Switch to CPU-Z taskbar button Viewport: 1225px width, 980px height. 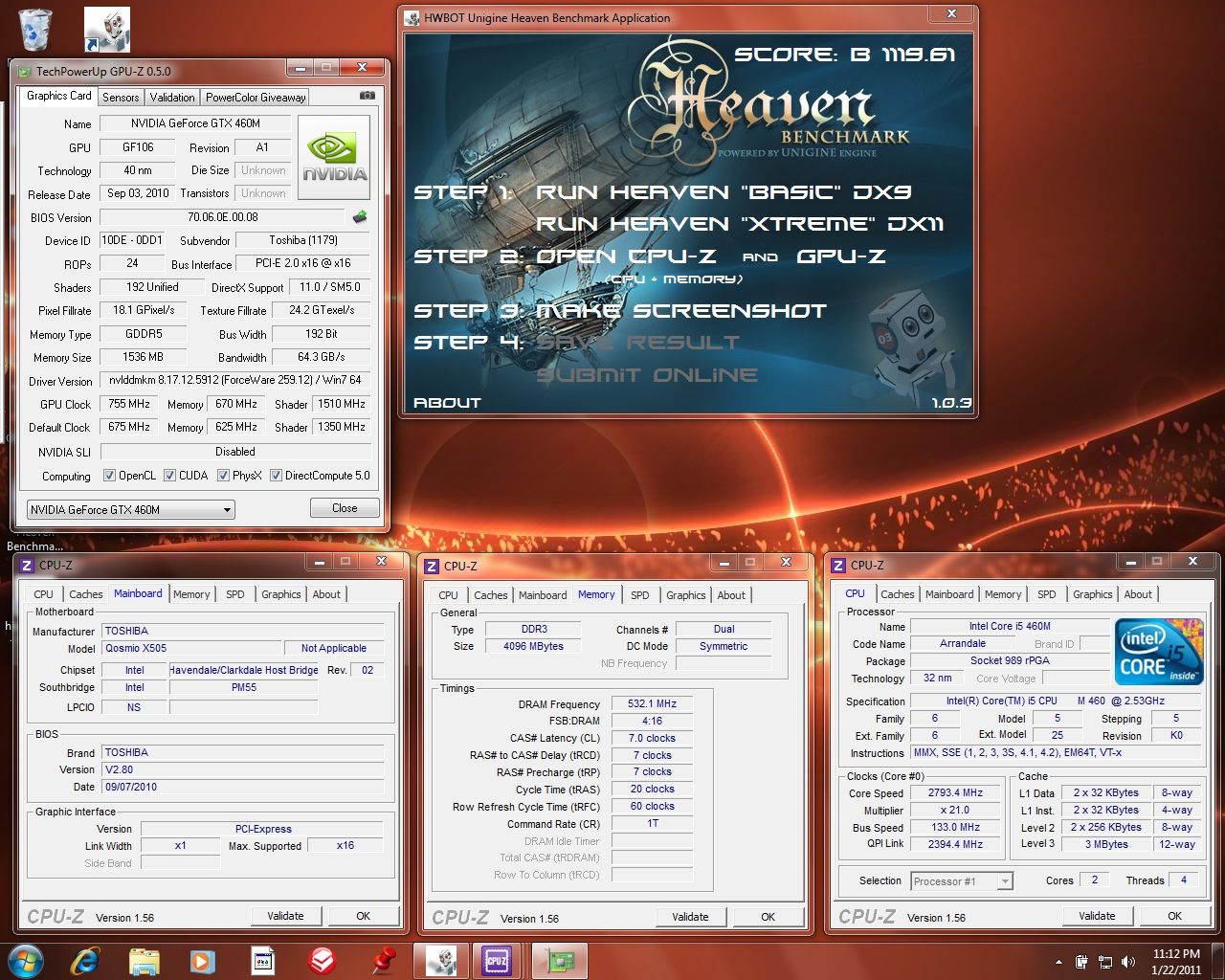(499, 960)
